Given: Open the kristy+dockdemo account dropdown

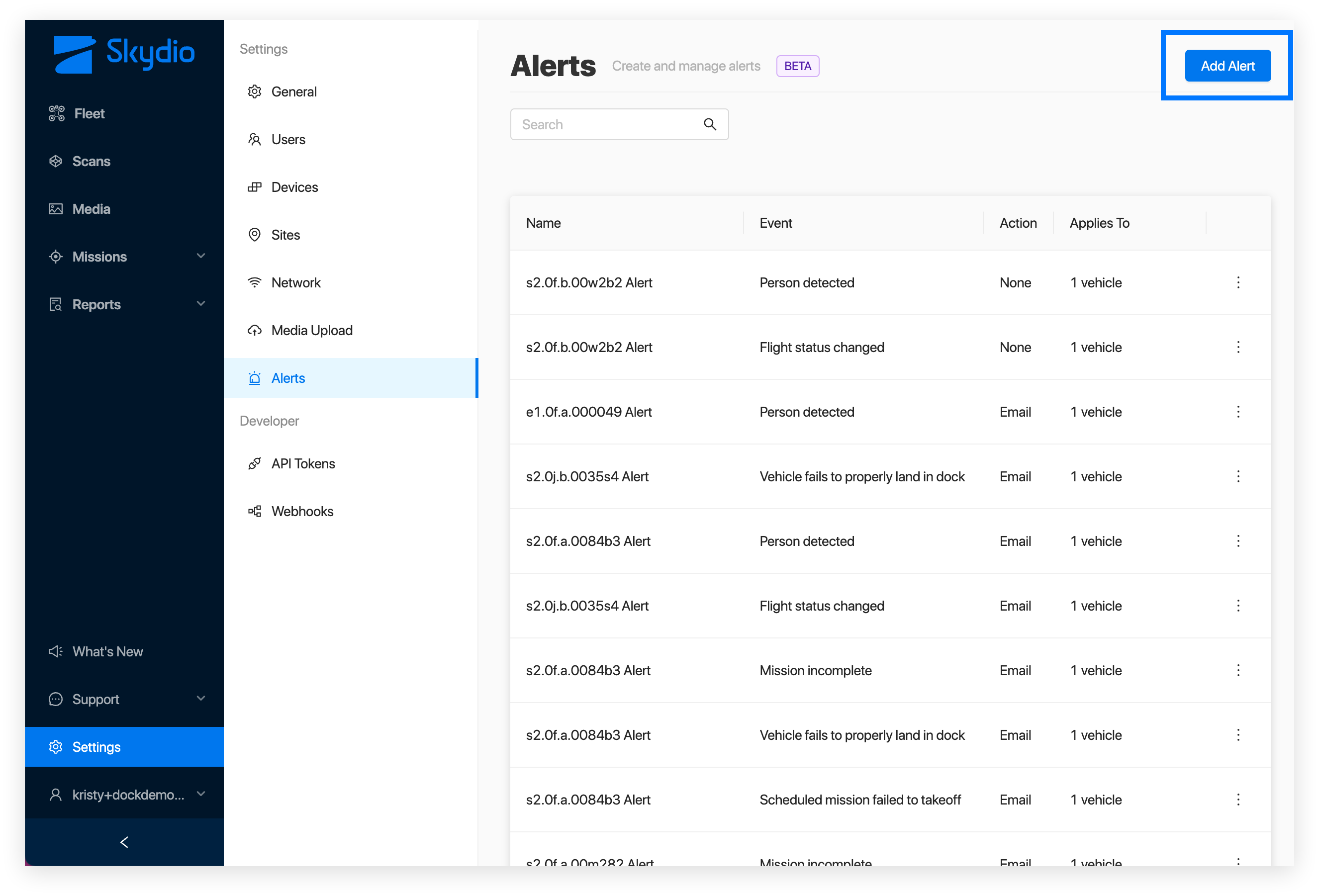Looking at the screenshot, I should pos(124,794).
